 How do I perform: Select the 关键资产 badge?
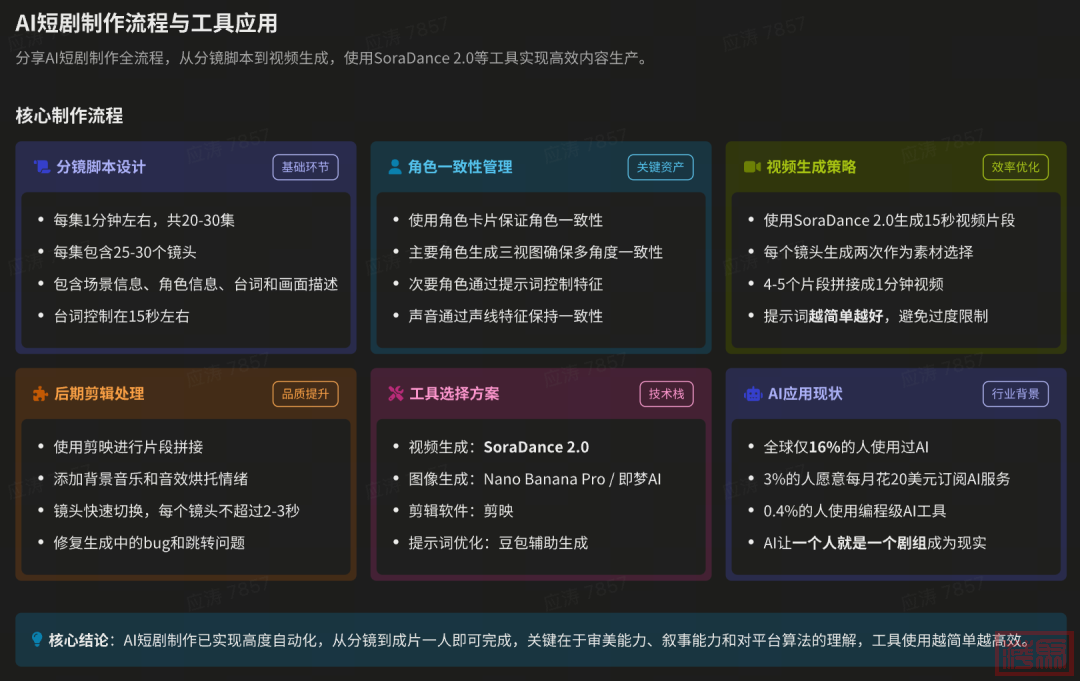pos(660,167)
